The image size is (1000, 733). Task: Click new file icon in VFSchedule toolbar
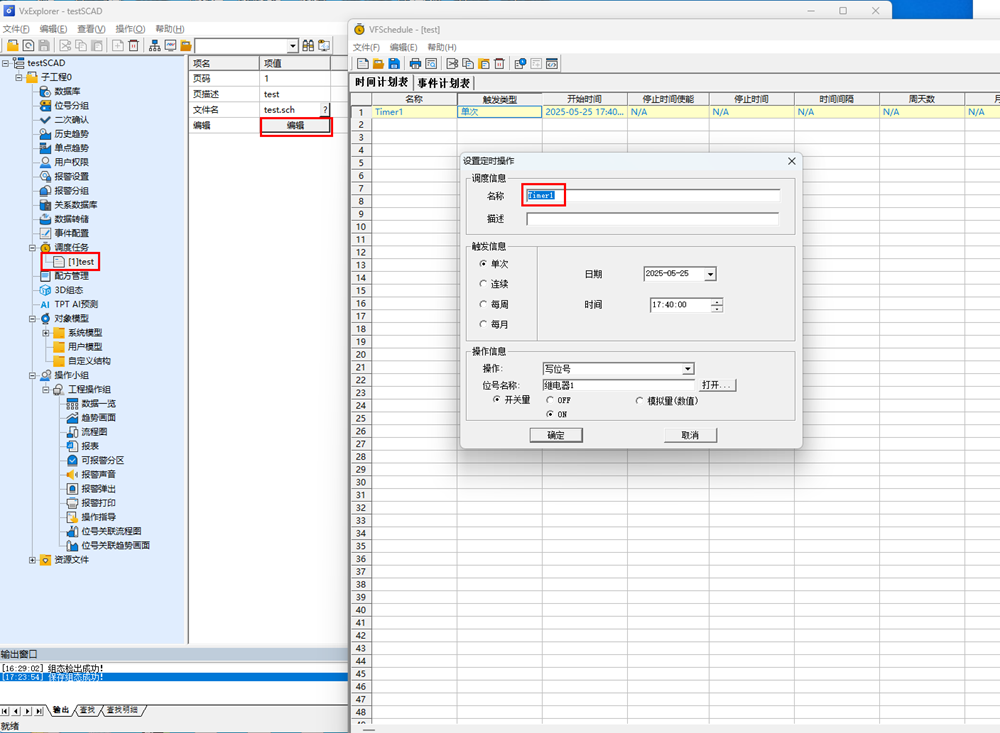[x=363, y=63]
